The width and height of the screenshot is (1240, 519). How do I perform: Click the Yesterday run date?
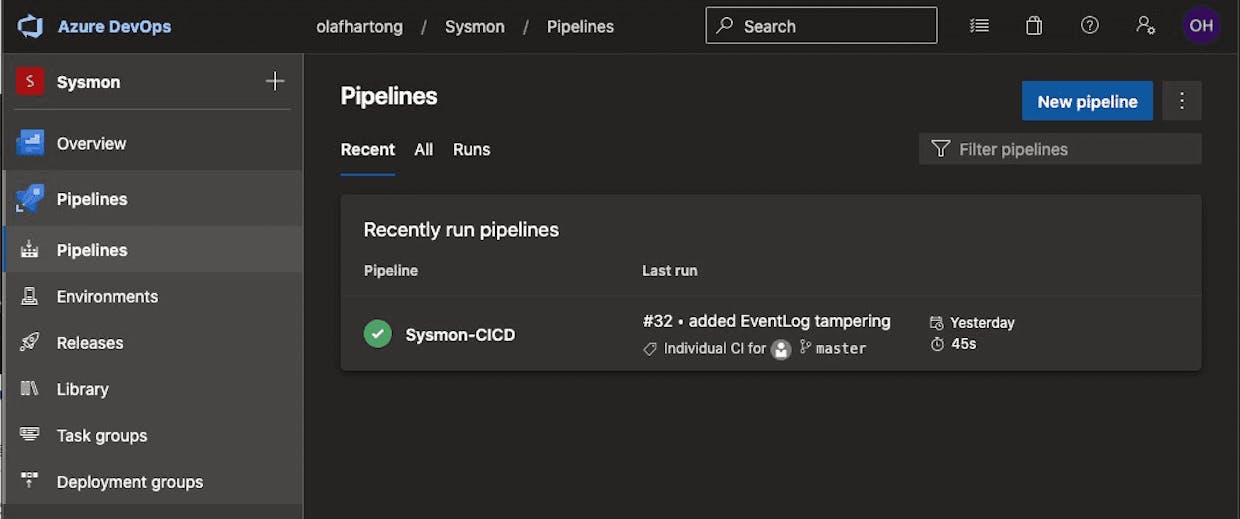pyautogui.click(x=982, y=323)
